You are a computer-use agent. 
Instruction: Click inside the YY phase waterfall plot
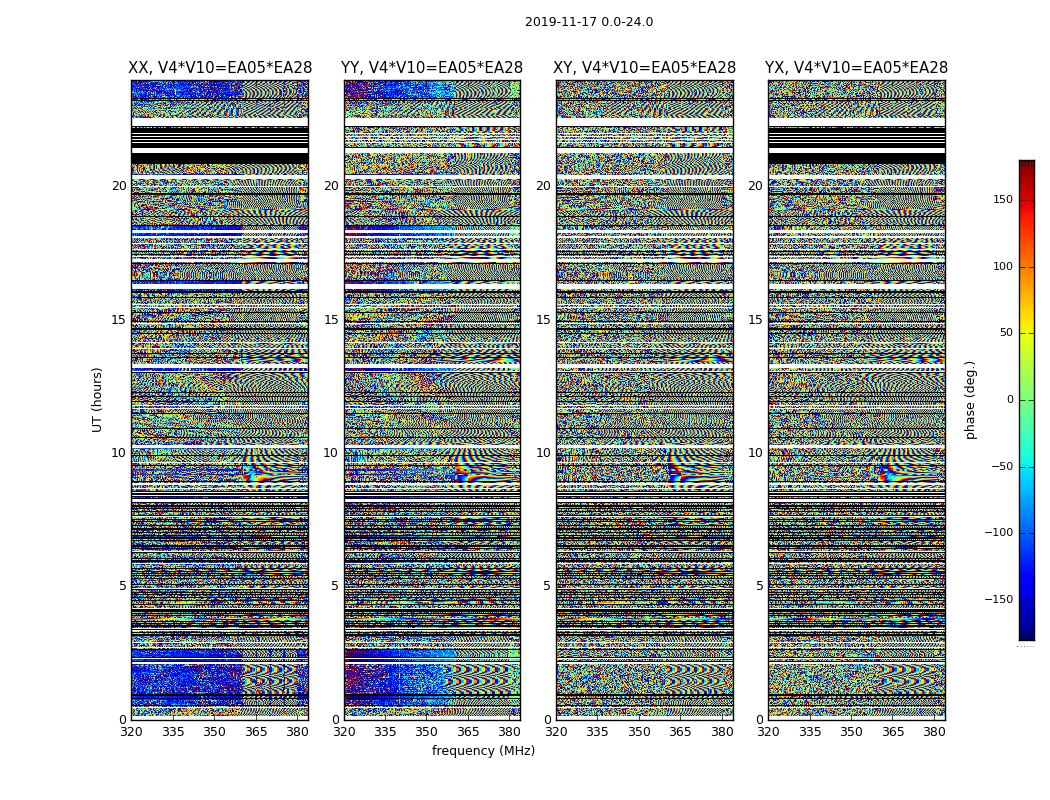click(432, 400)
